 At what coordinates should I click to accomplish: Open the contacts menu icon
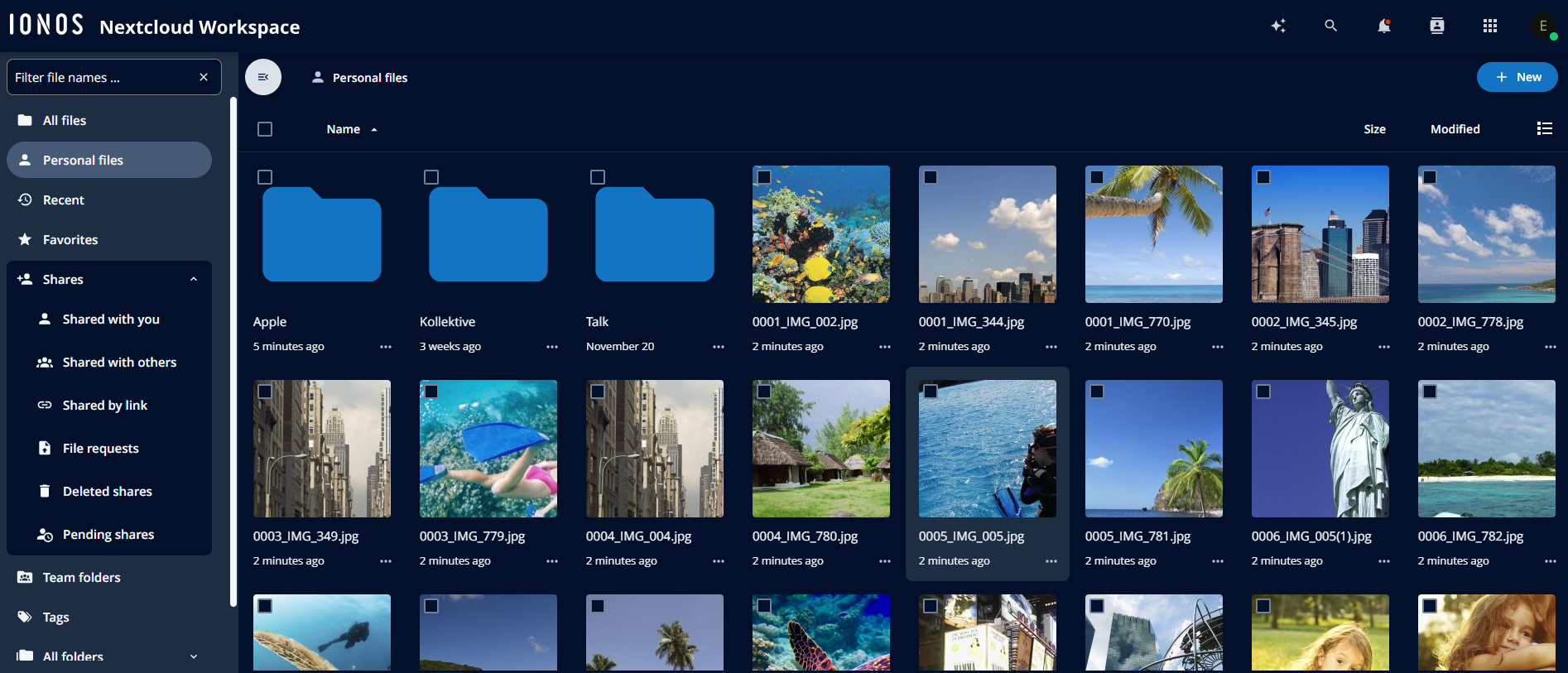[1437, 26]
